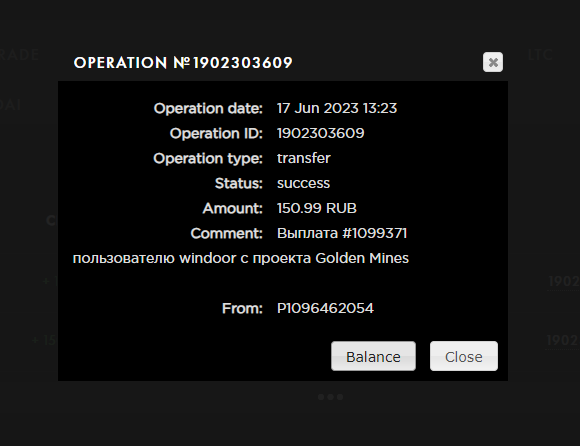
Task: Click the Comment label
Action: (x=227, y=233)
